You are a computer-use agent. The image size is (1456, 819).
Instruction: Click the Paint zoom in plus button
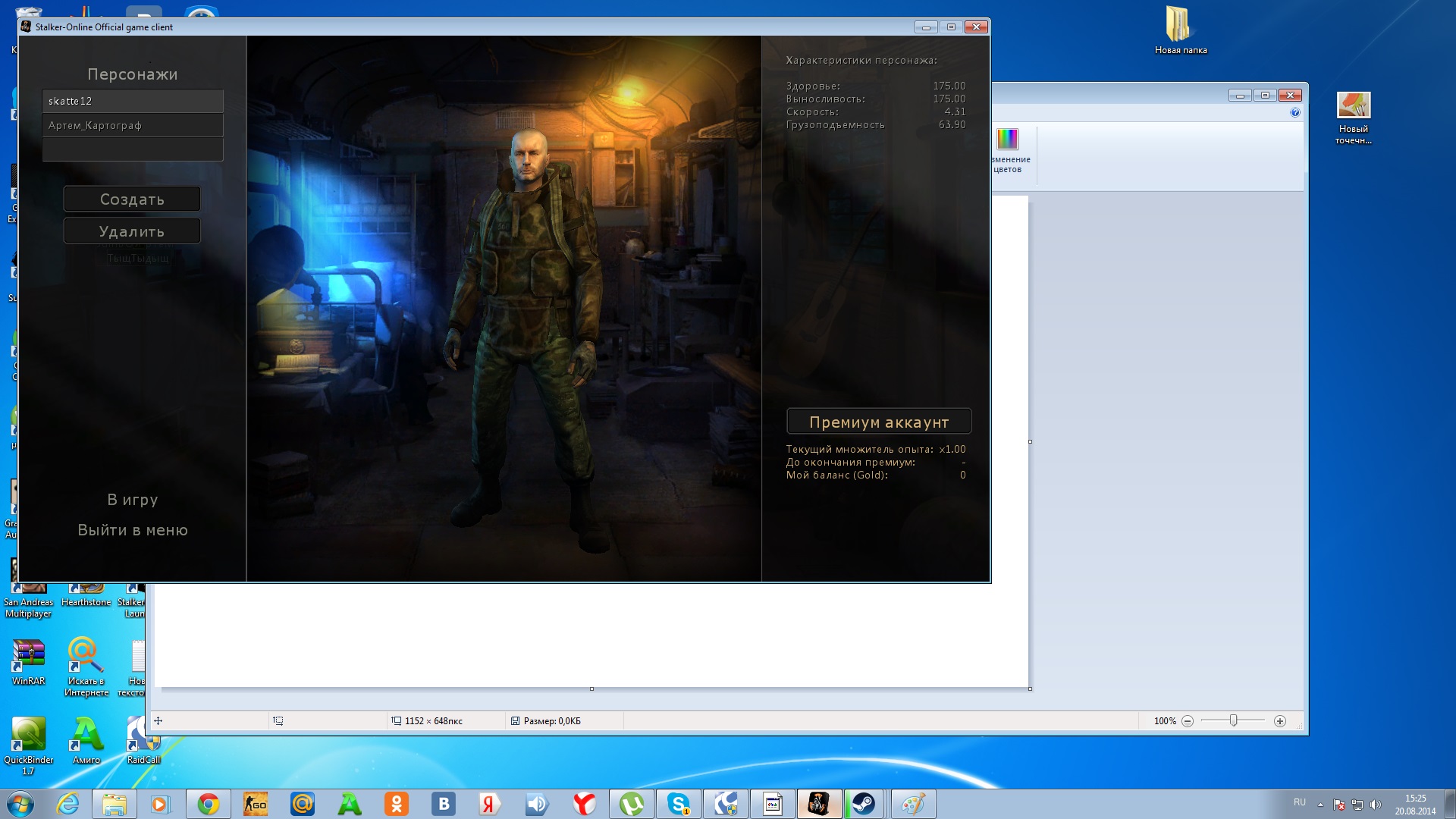click(1280, 721)
